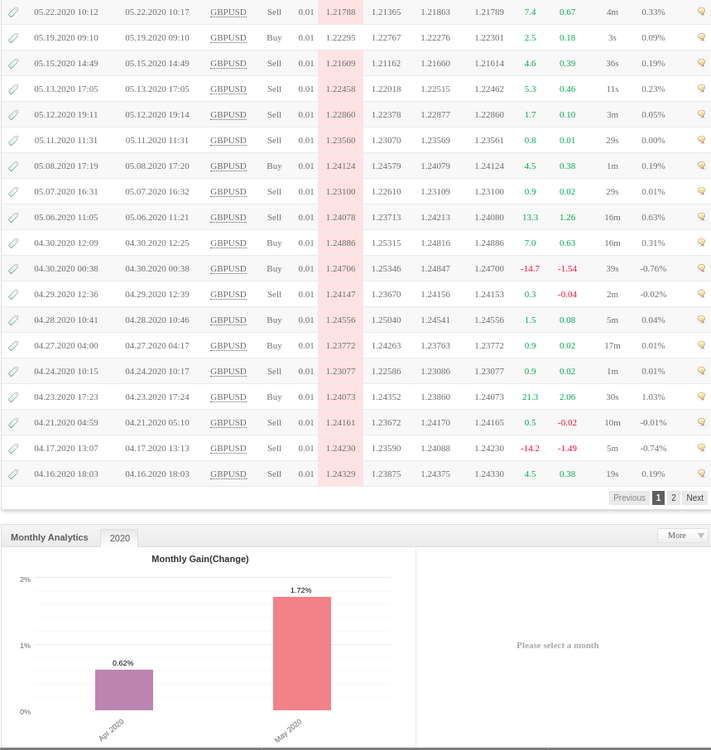Open GBPUSD link in the 04.23.2020 17:23 row
The width and height of the screenshot is (711, 750).
tap(228, 397)
